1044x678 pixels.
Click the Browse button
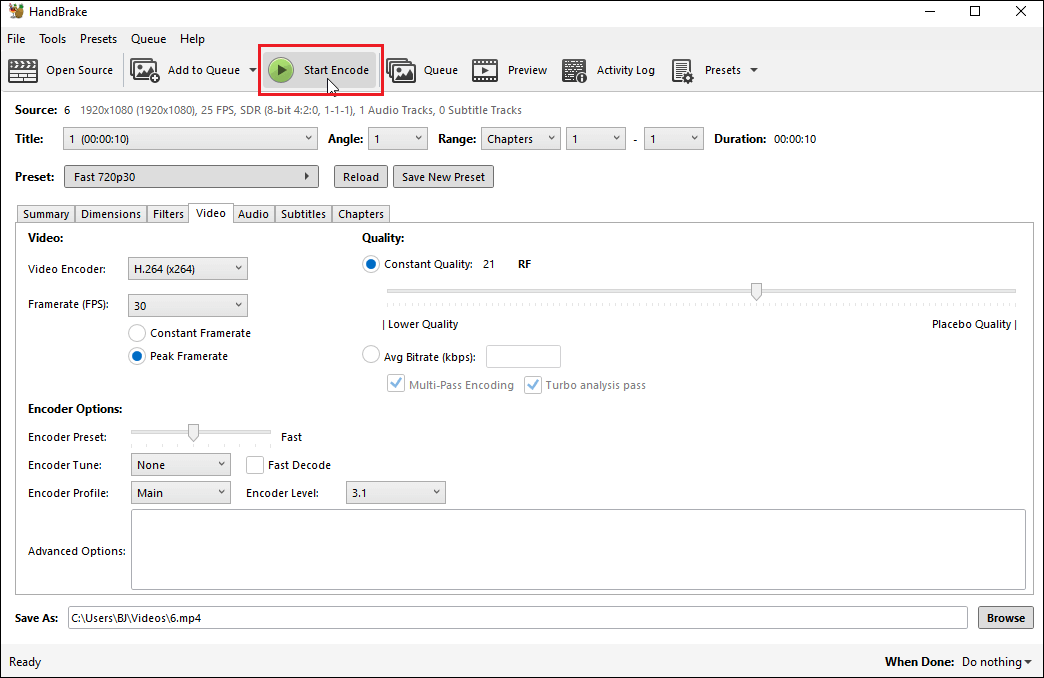click(1005, 617)
